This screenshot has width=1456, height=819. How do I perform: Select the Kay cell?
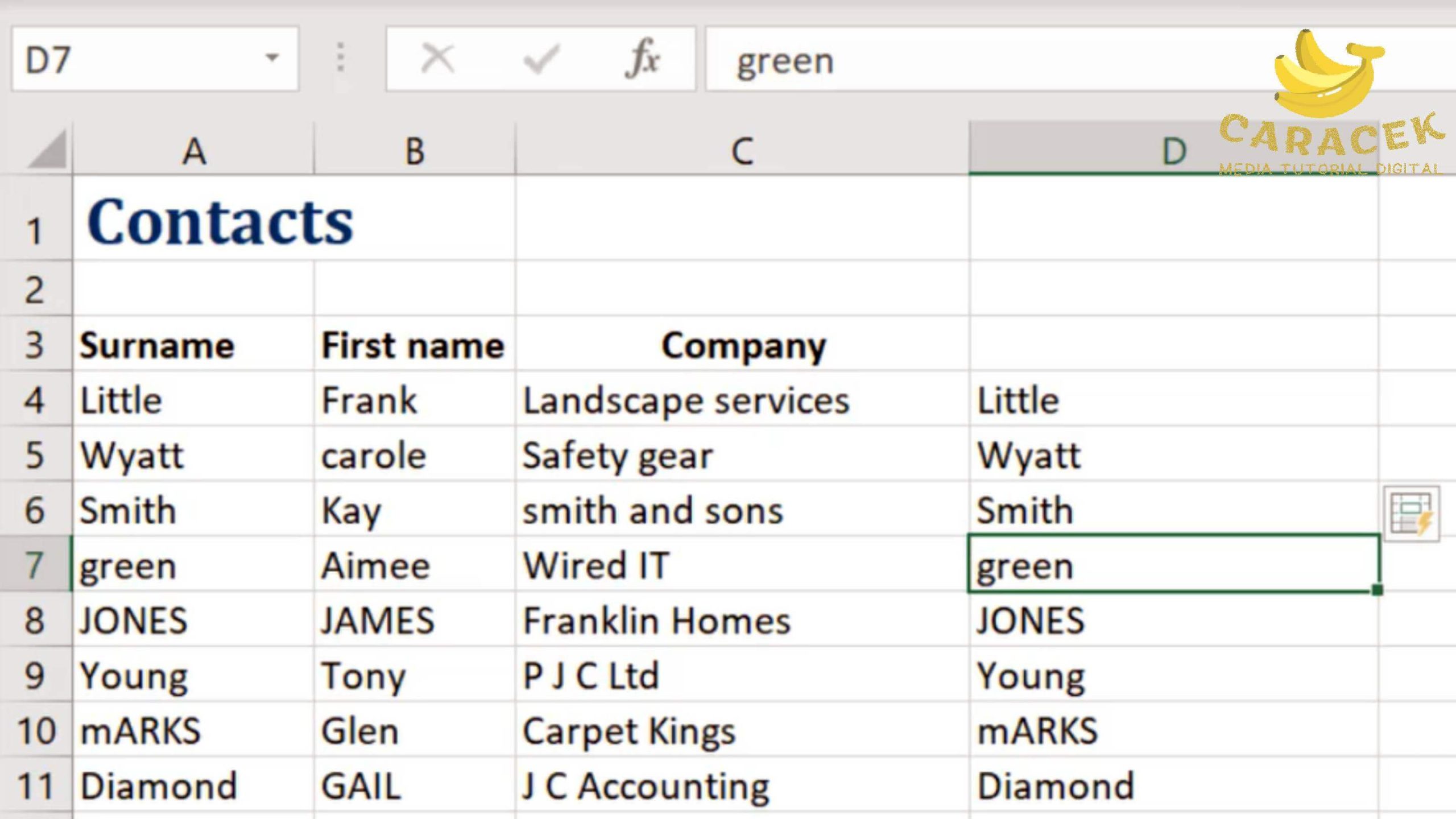(x=415, y=509)
